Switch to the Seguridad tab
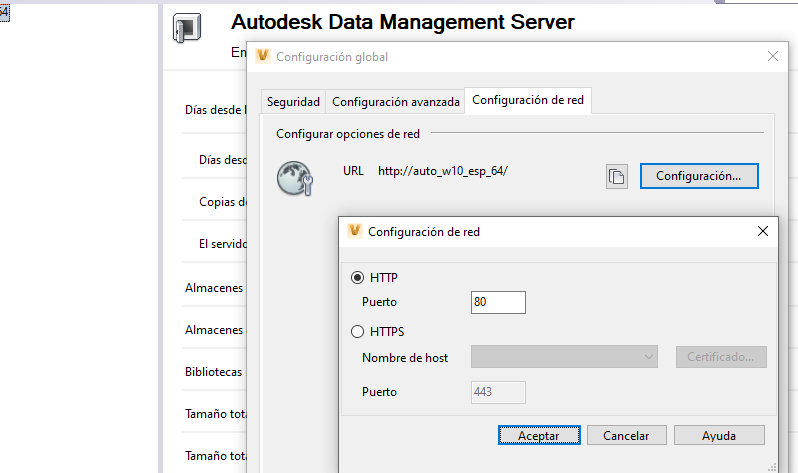798x473 pixels. [293, 102]
